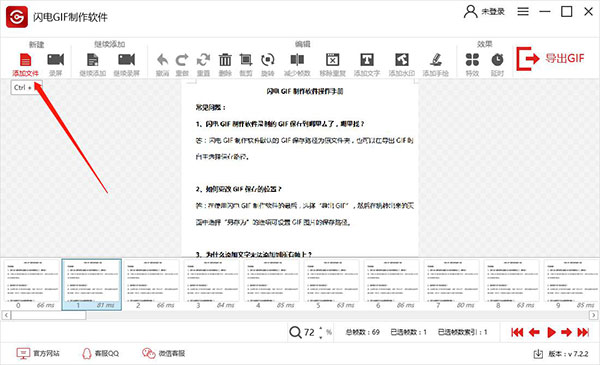Select frame 6 thumbnail
The height and width of the screenshot is (365, 600).
[x=392, y=284]
